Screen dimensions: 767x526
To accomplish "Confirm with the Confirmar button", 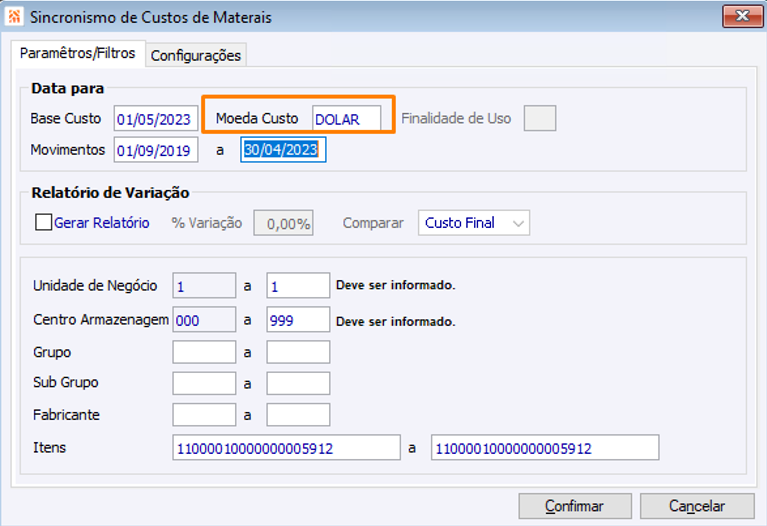I will point(575,505).
